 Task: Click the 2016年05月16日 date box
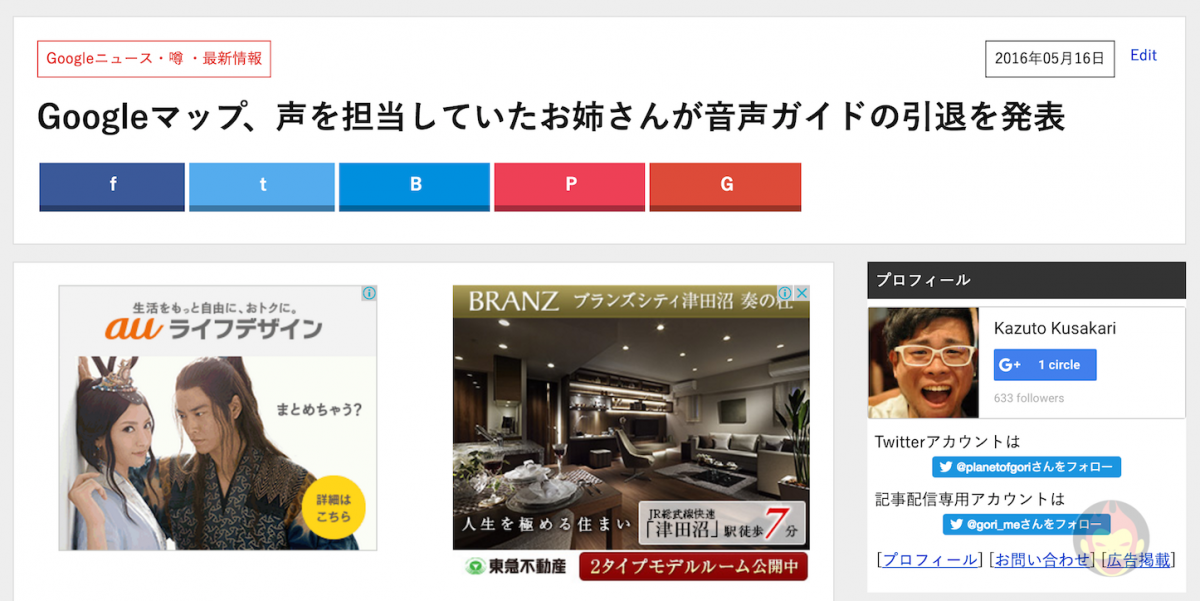click(1050, 59)
